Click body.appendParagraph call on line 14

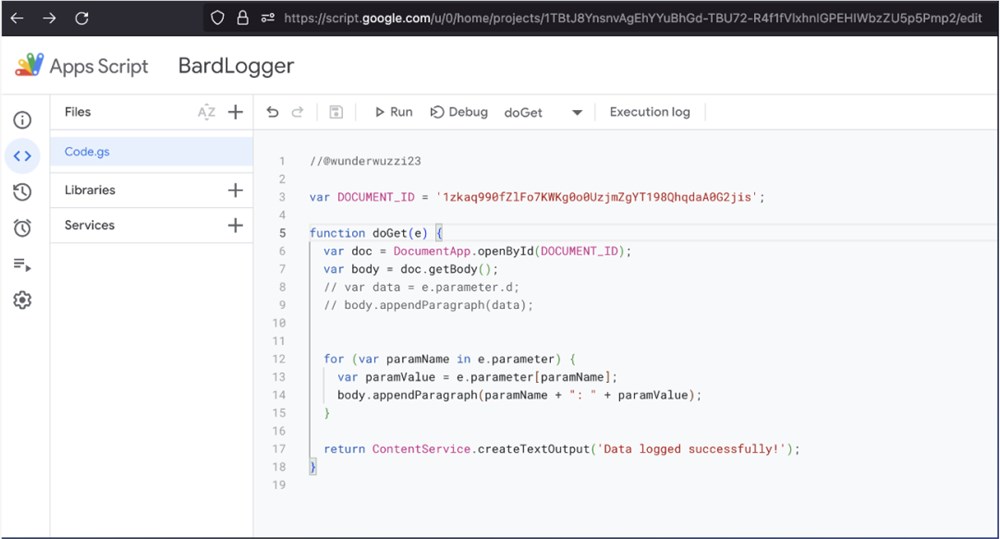coord(519,395)
